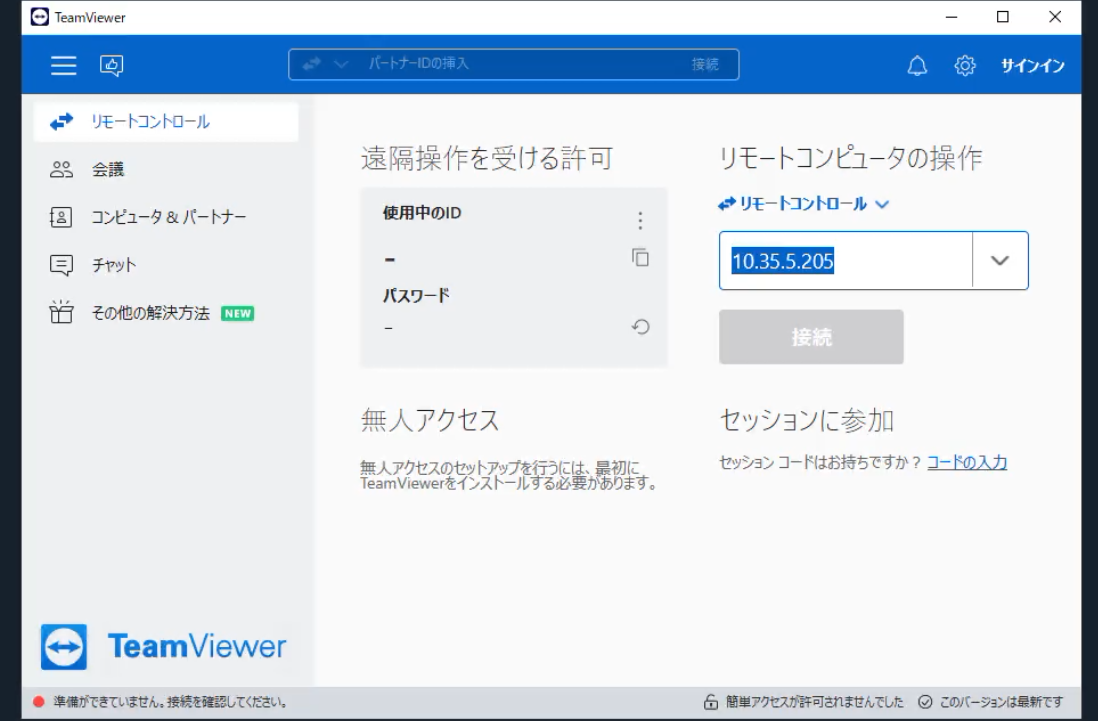1098x721 pixels.
Task: Click the feedback thumbs-up icon
Action: pyautogui.click(x=110, y=66)
